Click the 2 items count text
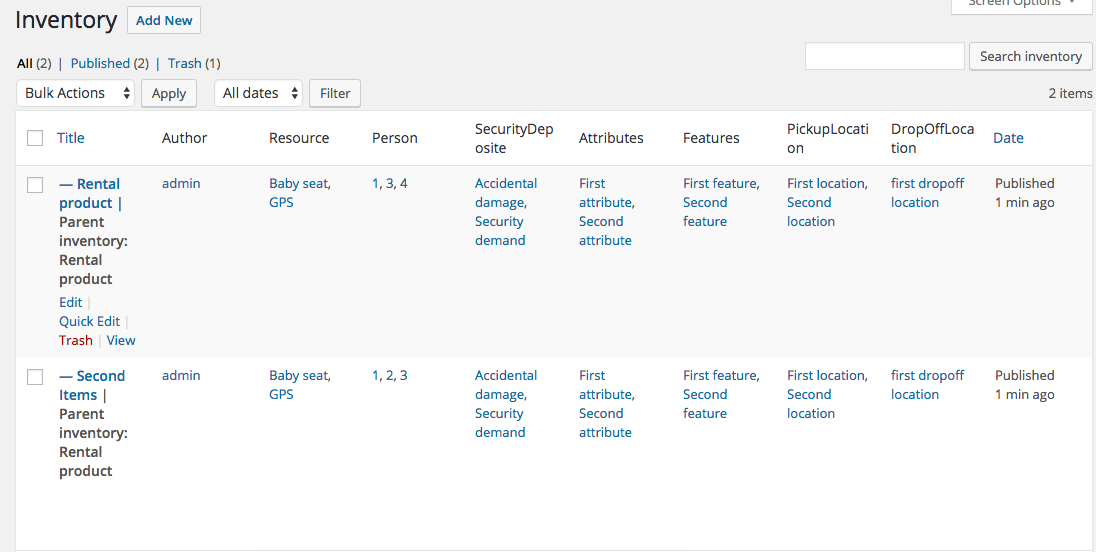 click(1070, 94)
